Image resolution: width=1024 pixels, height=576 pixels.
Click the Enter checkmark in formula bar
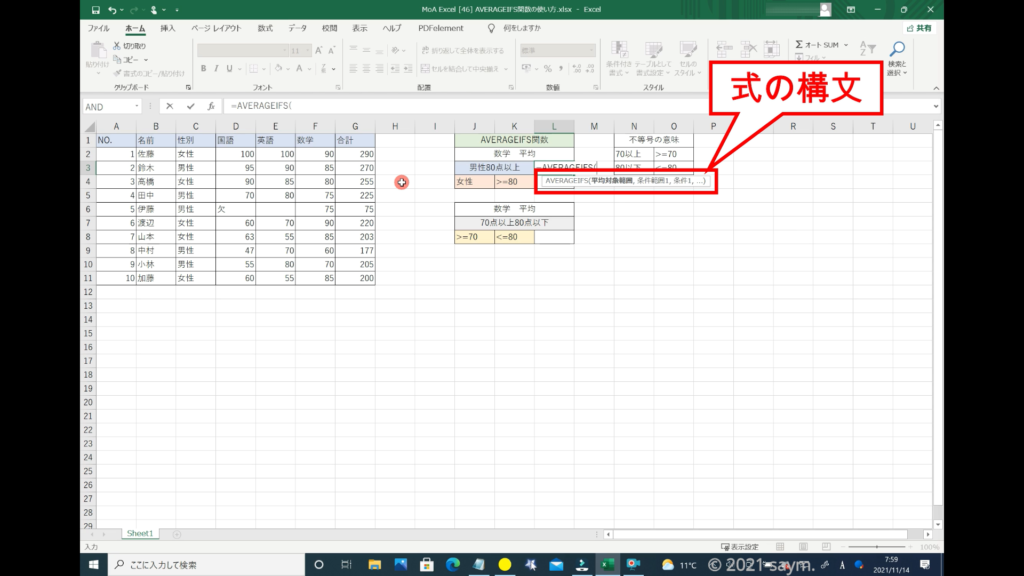click(x=190, y=106)
